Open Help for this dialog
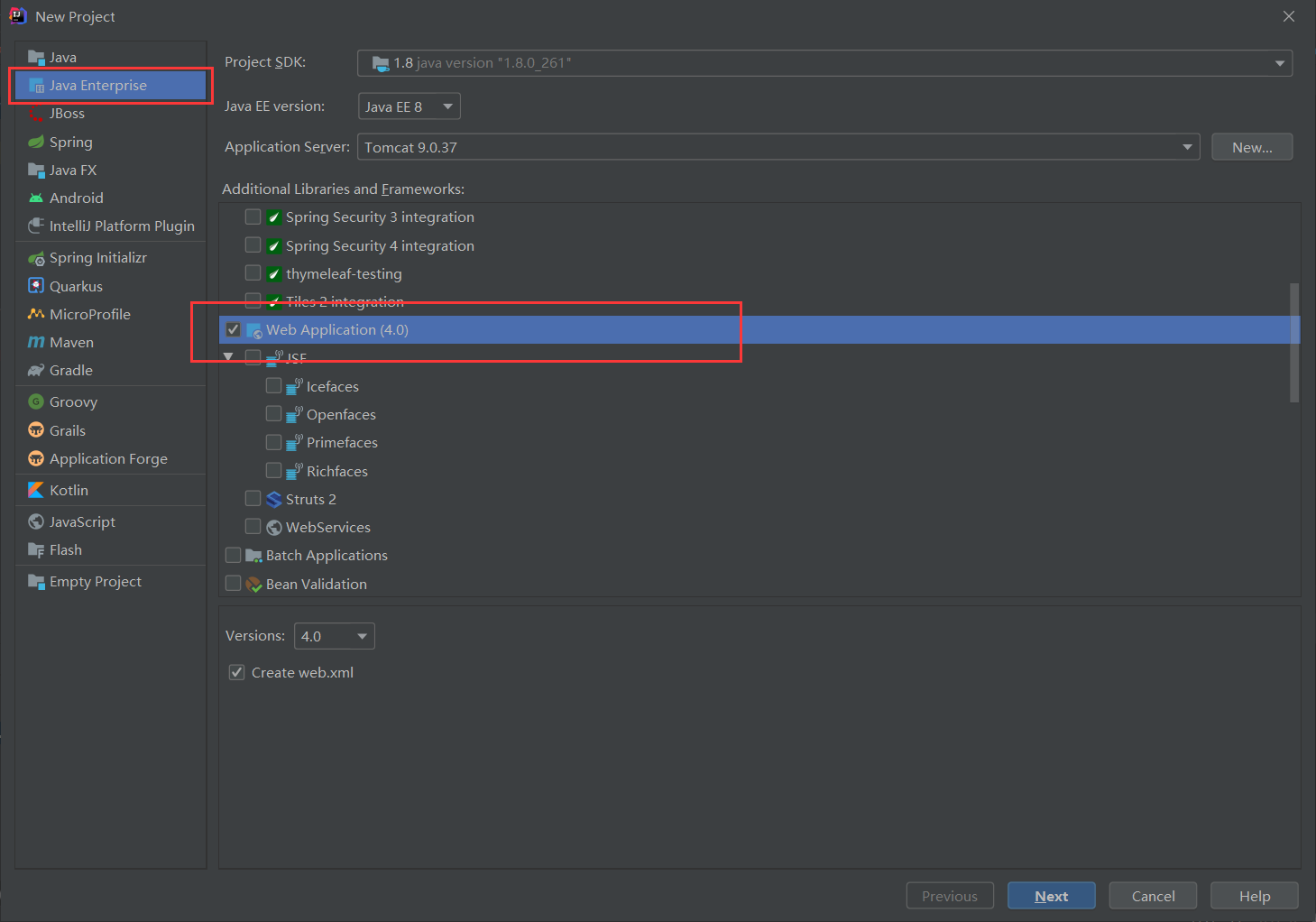This screenshot has height=922, width=1316. 1255,896
